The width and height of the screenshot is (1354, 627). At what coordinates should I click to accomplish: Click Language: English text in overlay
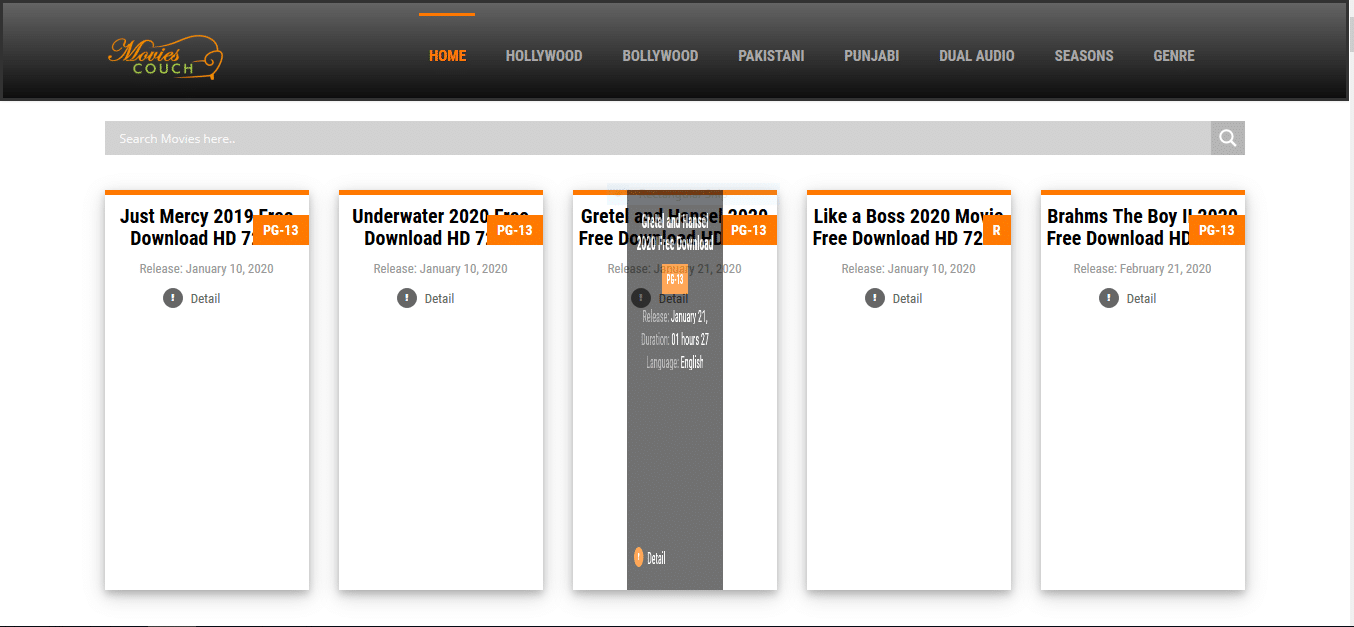tap(675, 363)
